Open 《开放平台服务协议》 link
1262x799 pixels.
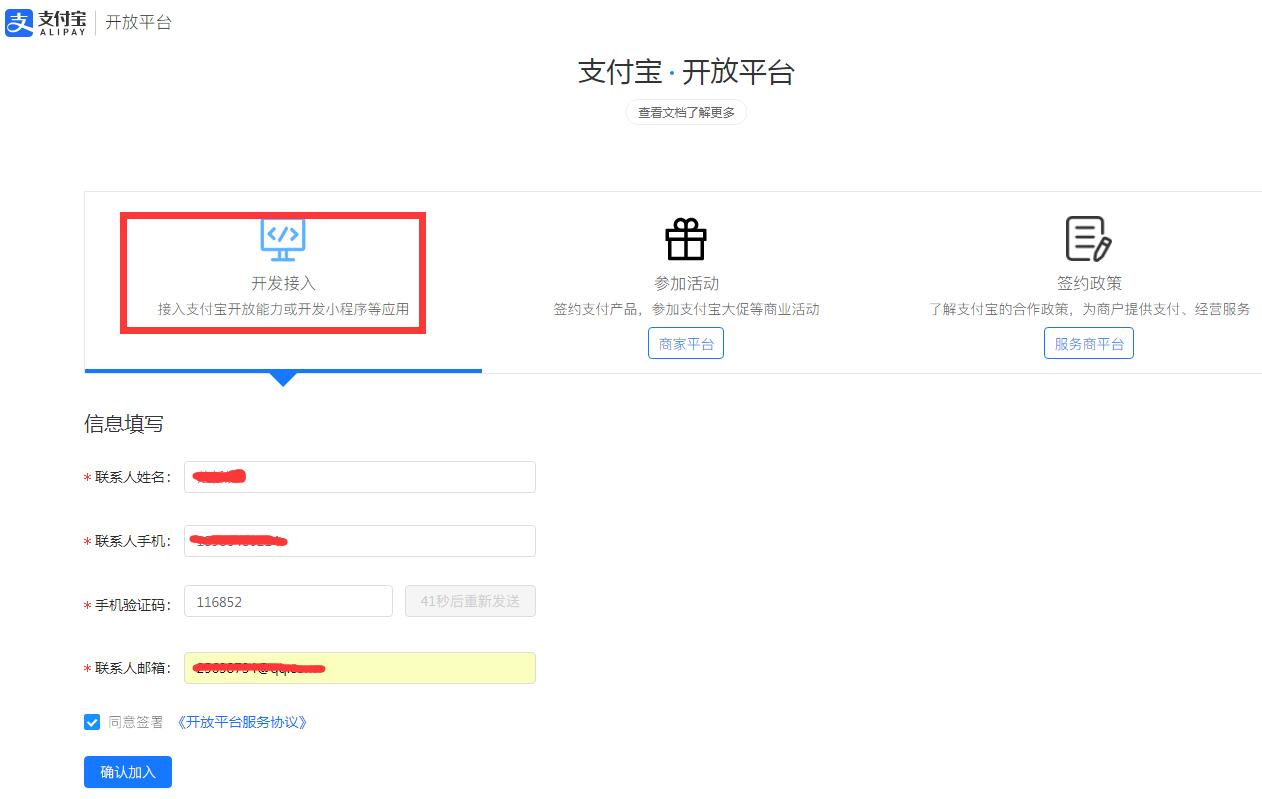coord(241,722)
